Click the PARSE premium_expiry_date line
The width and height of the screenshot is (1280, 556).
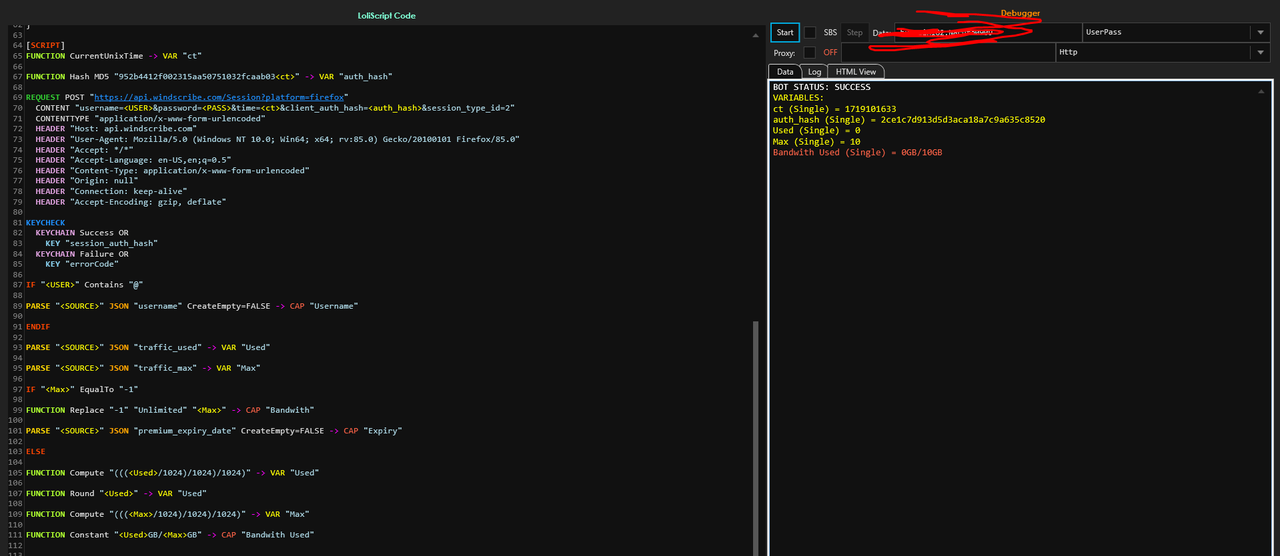click(214, 431)
